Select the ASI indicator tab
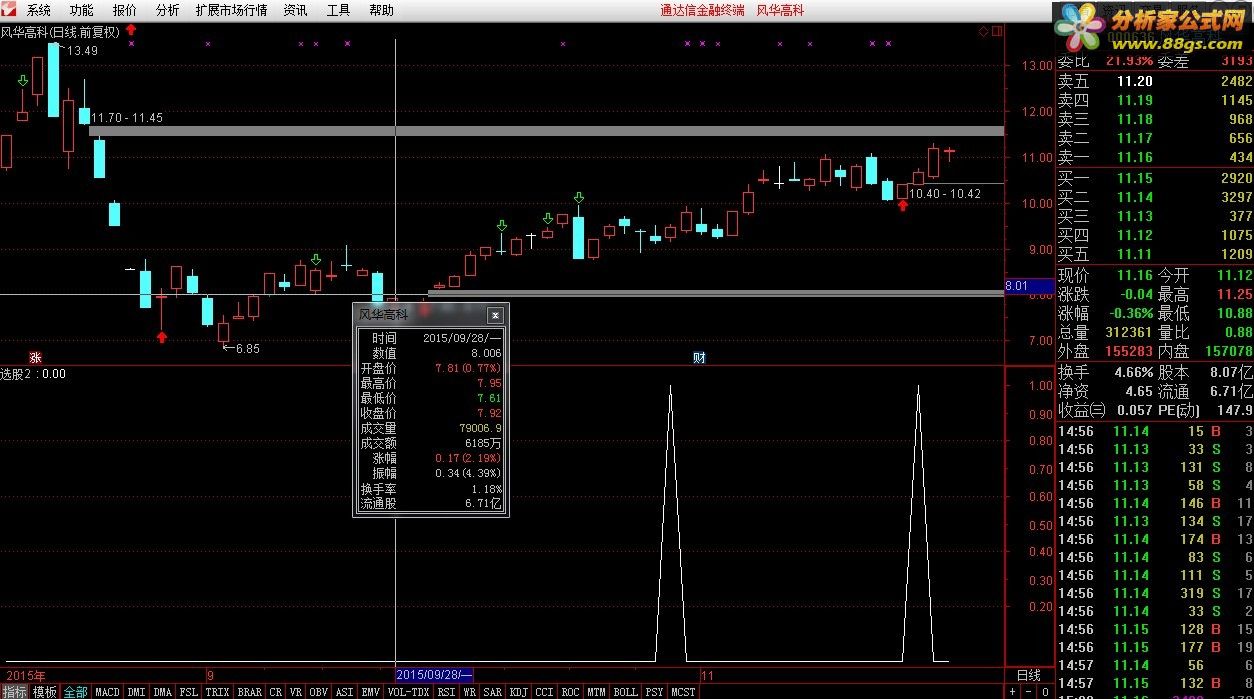Screen dimensions: 1254x699 coord(345,691)
